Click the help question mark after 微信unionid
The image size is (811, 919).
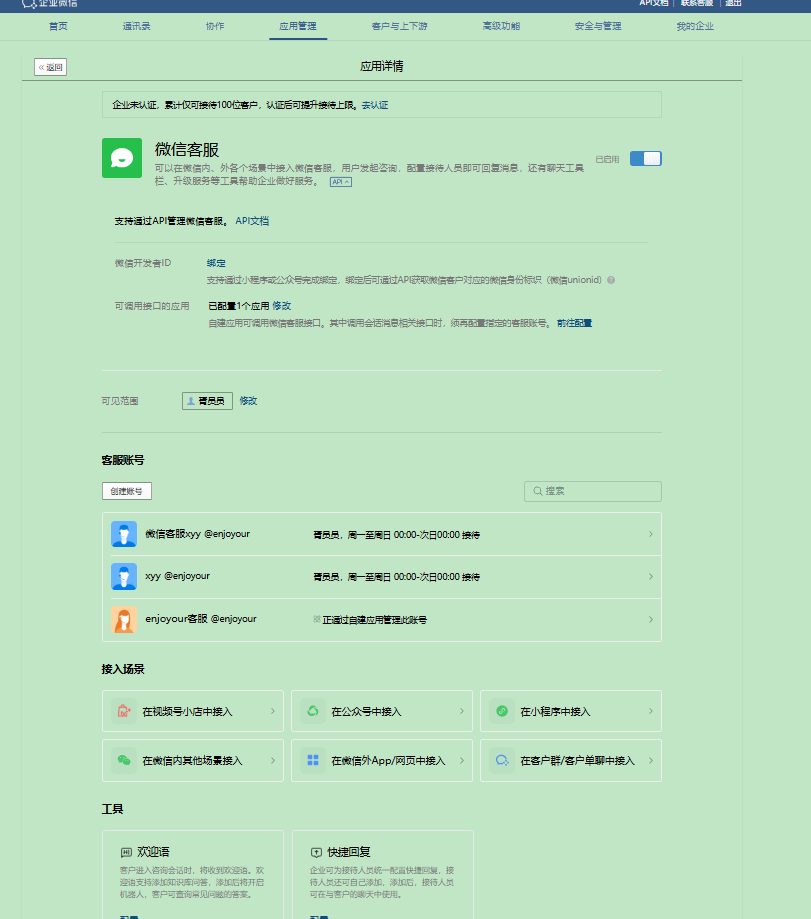click(611, 280)
